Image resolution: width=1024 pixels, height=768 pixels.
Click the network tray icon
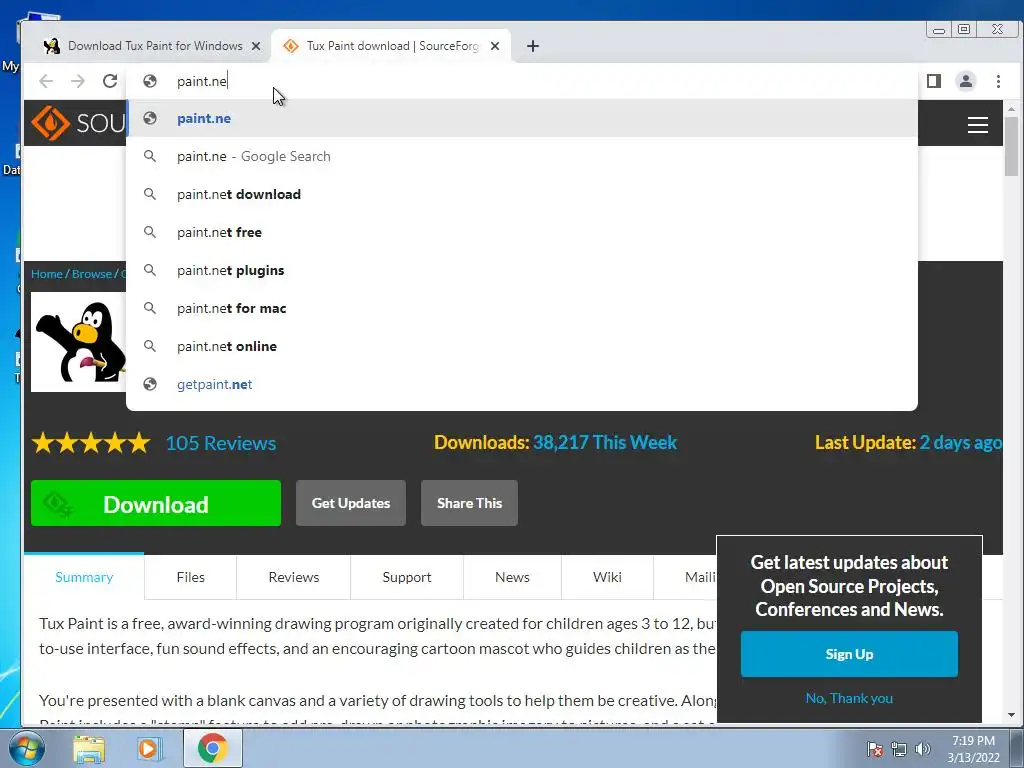(899, 749)
